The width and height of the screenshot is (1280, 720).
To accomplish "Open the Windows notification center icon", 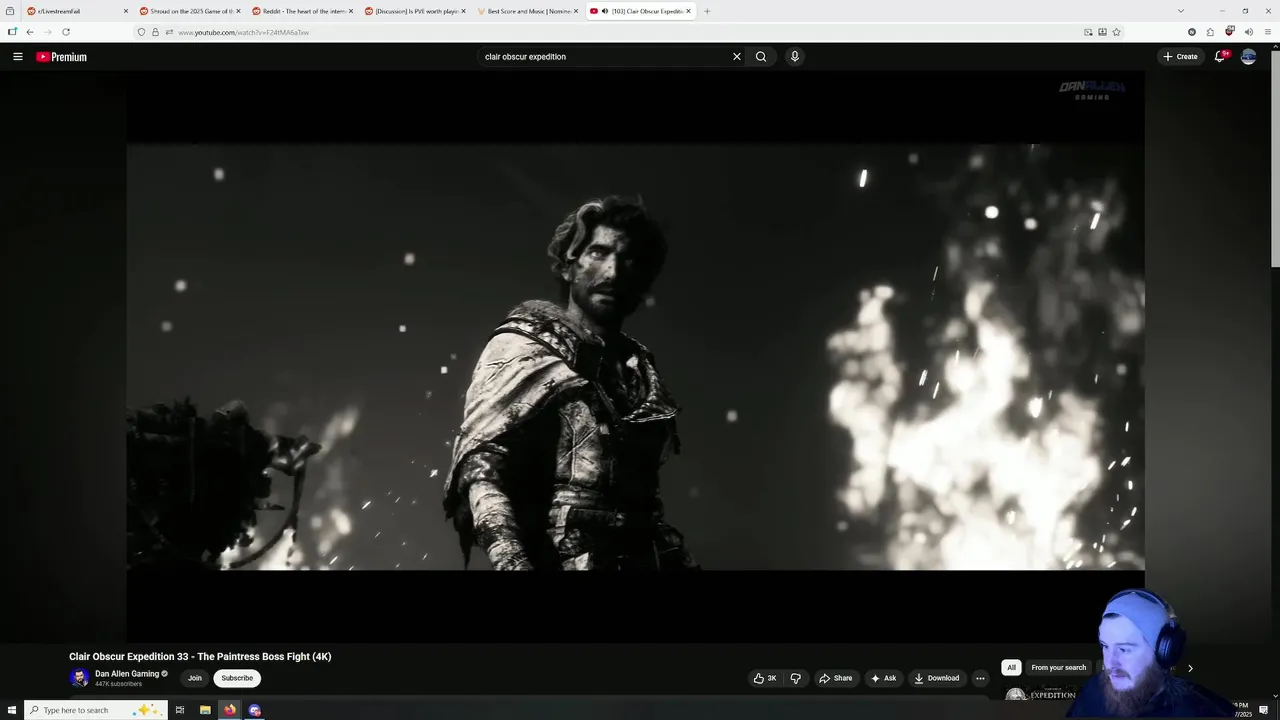I will click(x=1264, y=710).
